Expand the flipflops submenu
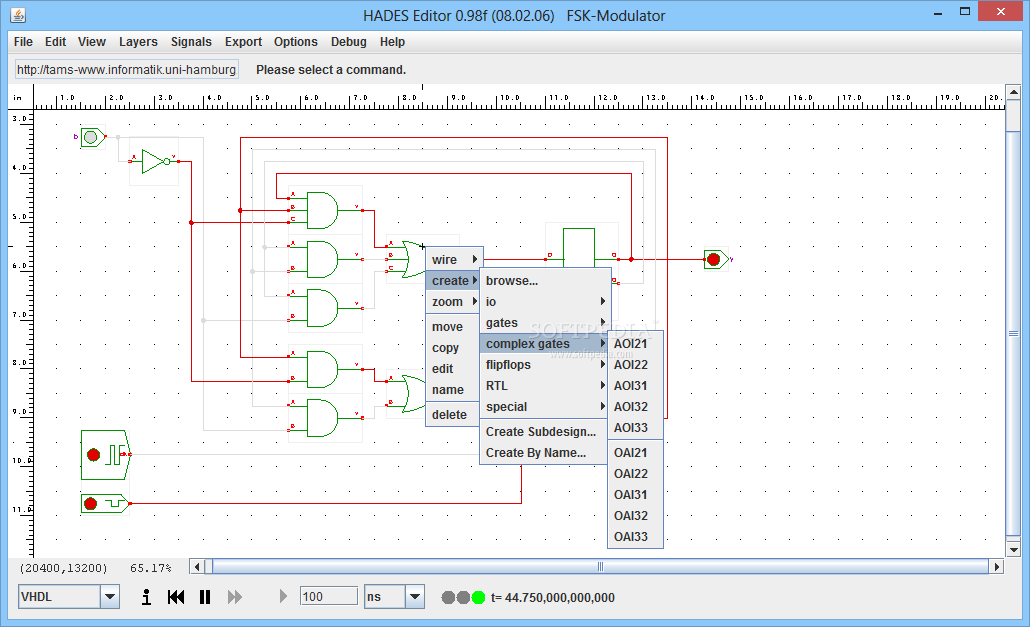This screenshot has width=1030, height=627. (545, 364)
